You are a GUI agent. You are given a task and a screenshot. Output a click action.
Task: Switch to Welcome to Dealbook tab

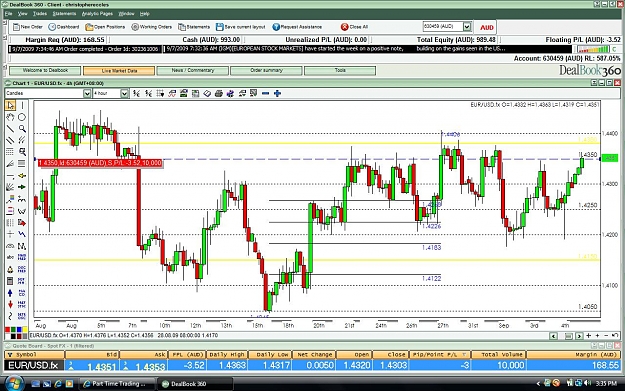pos(45,71)
